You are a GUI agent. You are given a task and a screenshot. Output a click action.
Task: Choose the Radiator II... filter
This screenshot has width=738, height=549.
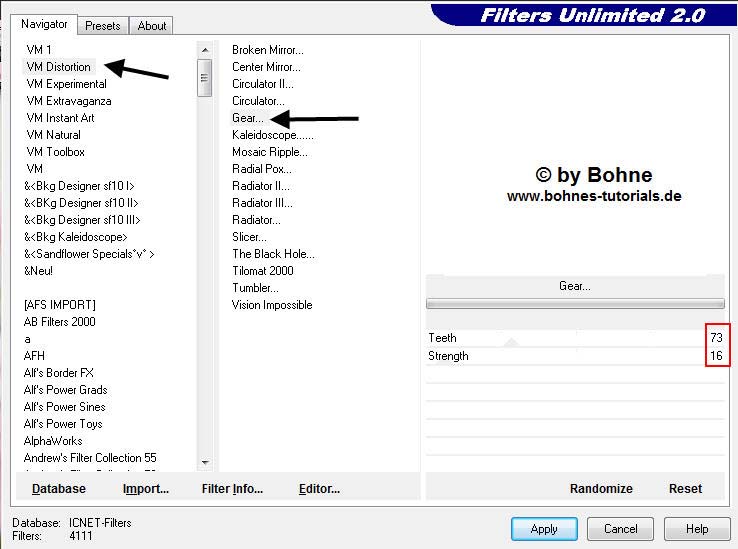pos(261,186)
